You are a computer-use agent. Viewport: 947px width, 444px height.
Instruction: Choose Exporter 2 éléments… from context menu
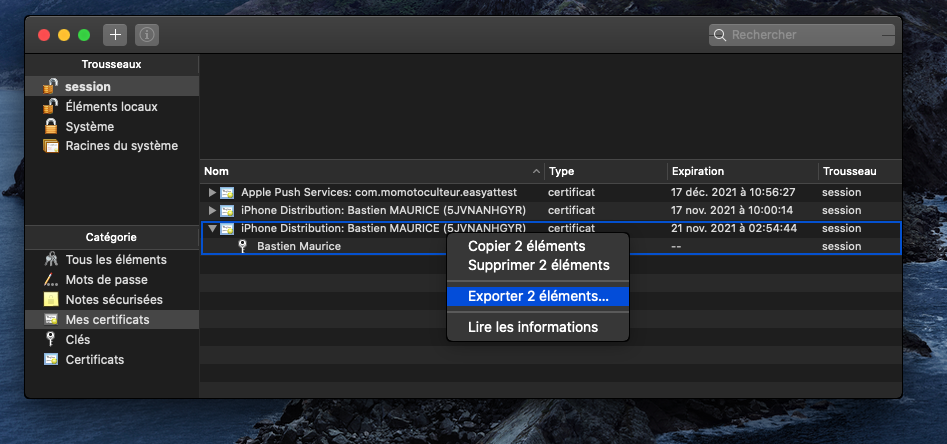click(538, 297)
